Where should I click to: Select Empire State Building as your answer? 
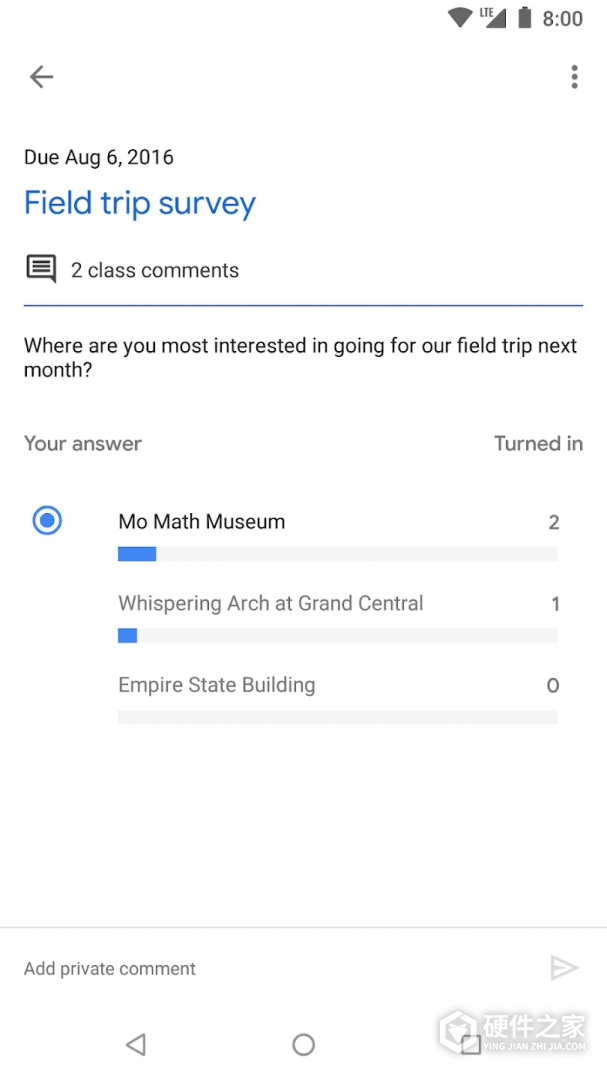(216, 685)
